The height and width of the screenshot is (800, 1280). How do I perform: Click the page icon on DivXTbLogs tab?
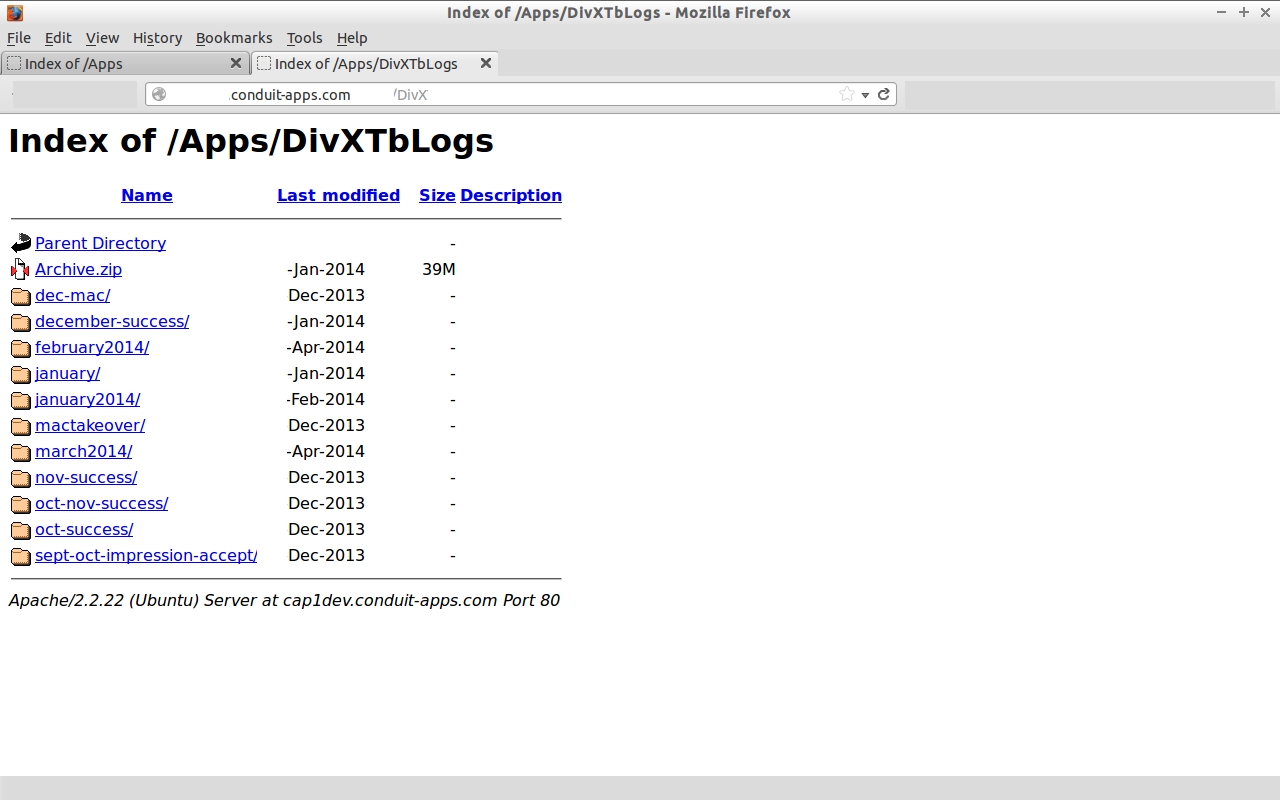pyautogui.click(x=264, y=63)
